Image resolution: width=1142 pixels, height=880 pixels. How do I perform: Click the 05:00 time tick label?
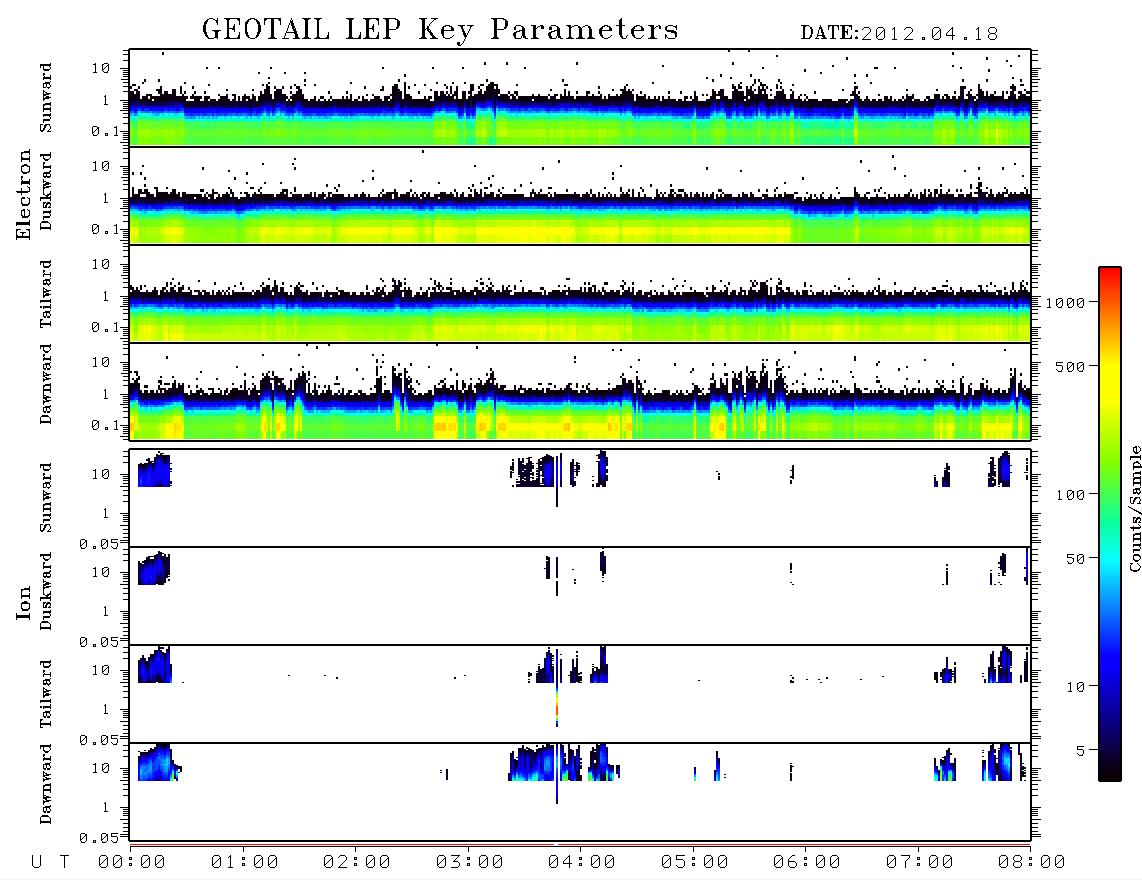tap(695, 862)
